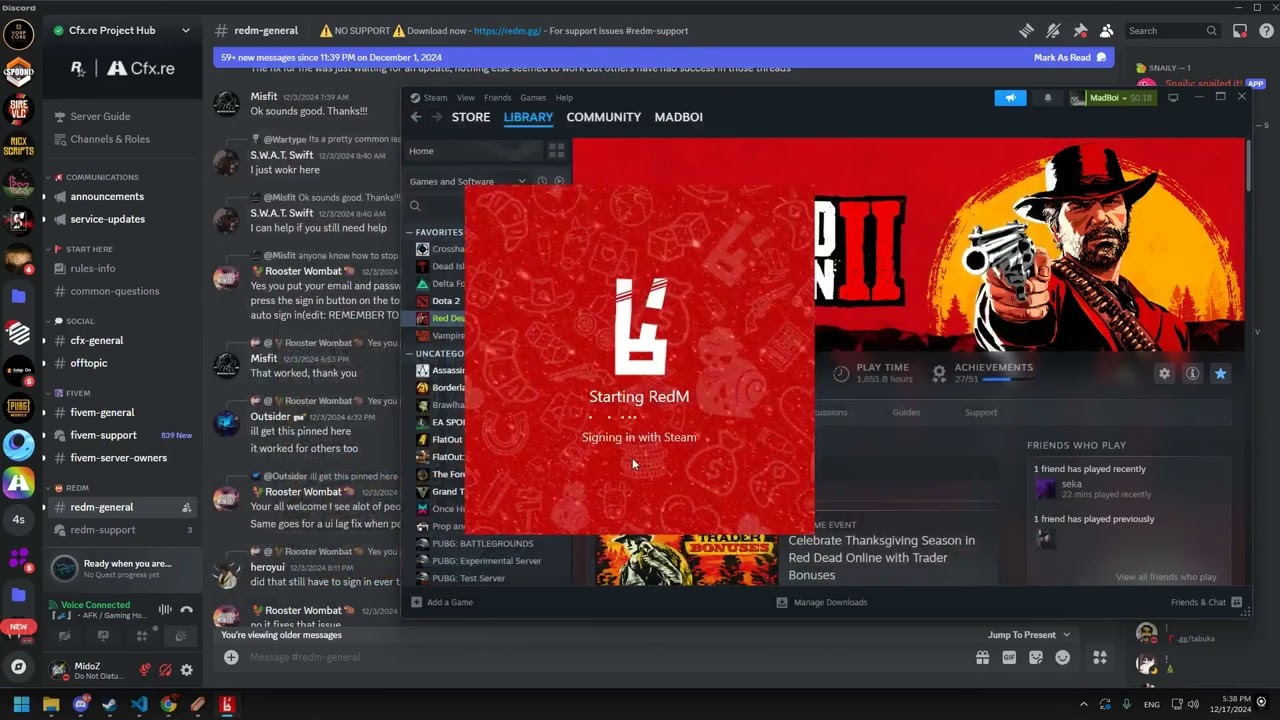Click invite icon next to redm-general
Image resolution: width=1280 pixels, height=720 pixels.
[186, 508]
